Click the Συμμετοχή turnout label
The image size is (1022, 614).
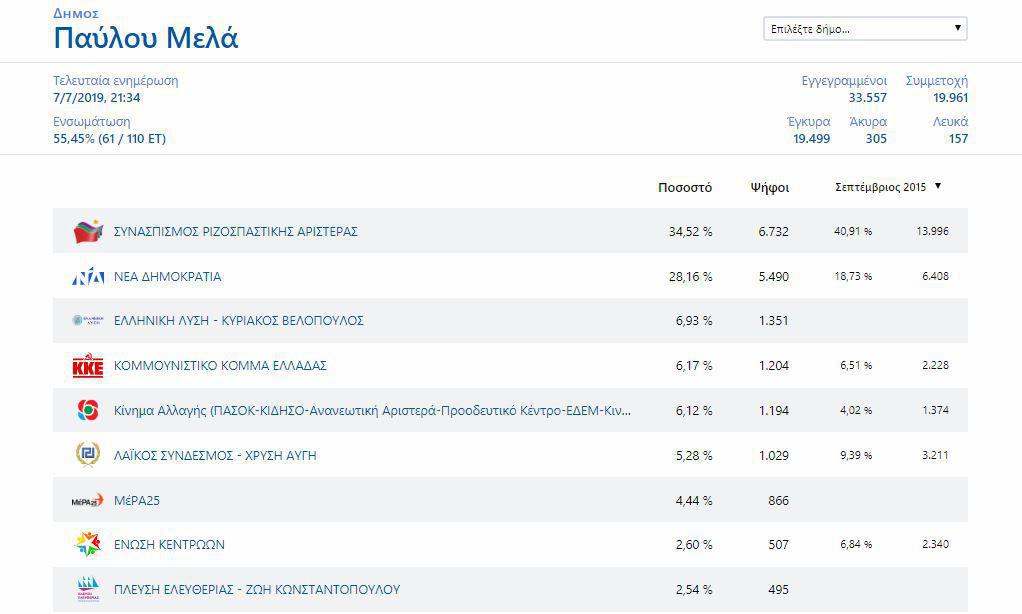coord(936,81)
